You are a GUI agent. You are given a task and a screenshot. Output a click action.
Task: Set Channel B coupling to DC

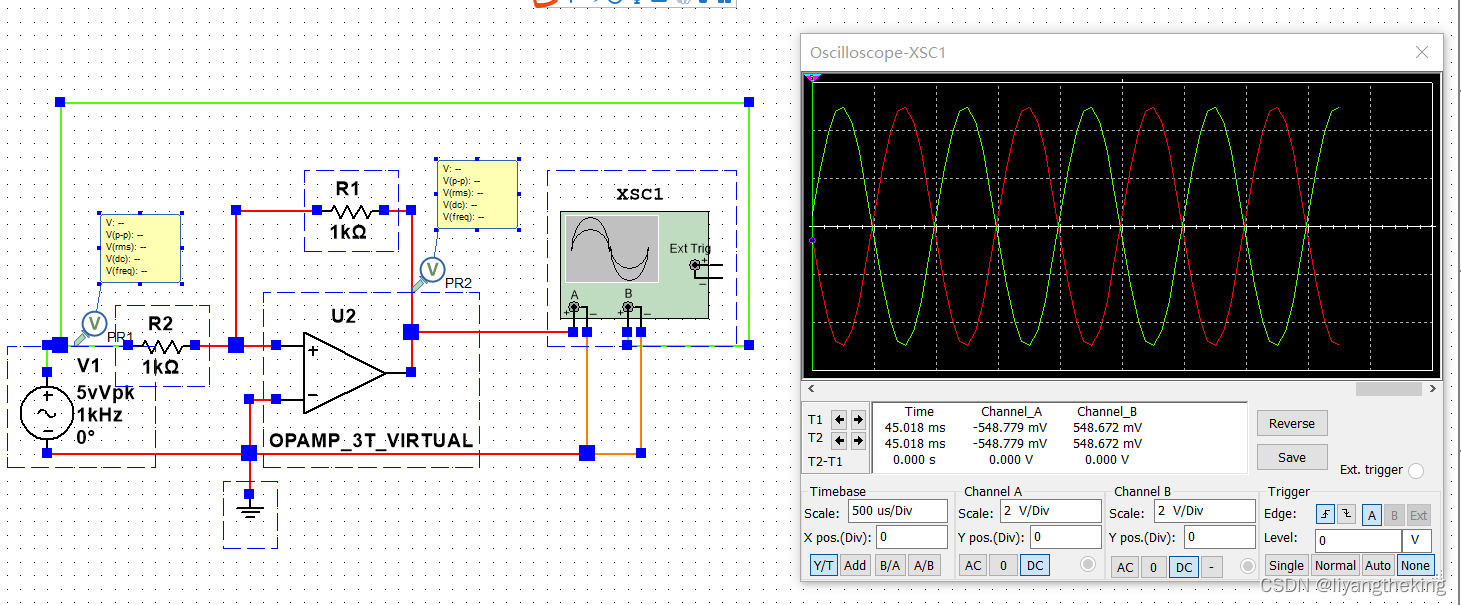pyautogui.click(x=1183, y=566)
